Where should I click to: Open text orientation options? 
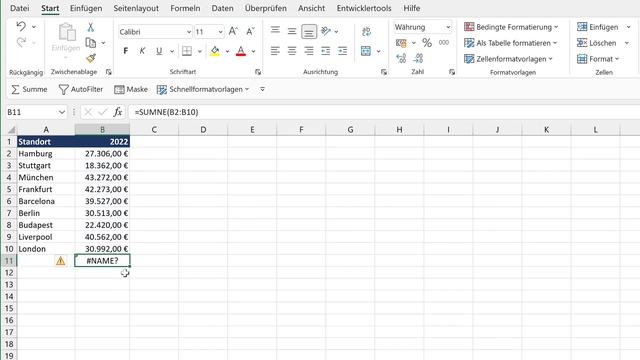point(326,31)
